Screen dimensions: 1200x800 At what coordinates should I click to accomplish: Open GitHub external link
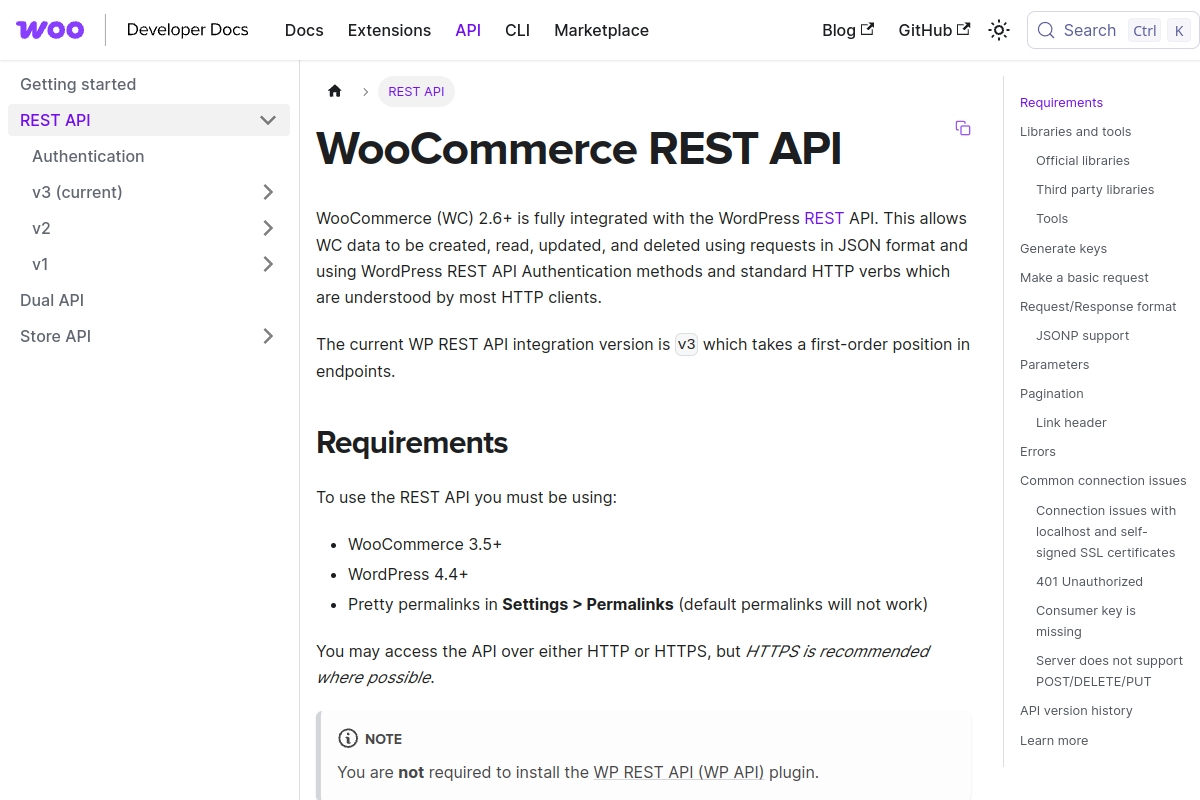coord(934,30)
